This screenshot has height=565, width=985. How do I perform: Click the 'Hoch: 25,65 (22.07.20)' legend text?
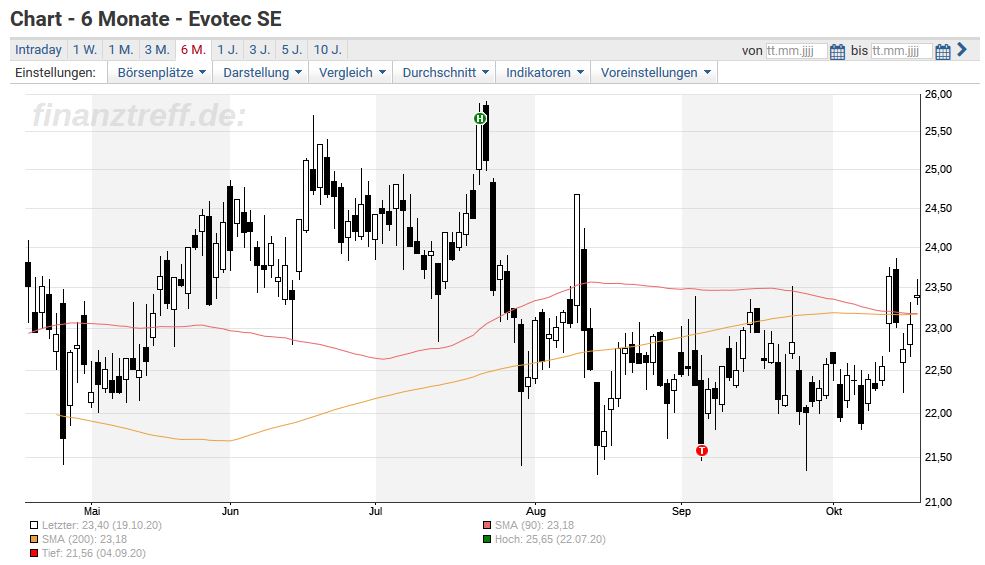coord(550,539)
